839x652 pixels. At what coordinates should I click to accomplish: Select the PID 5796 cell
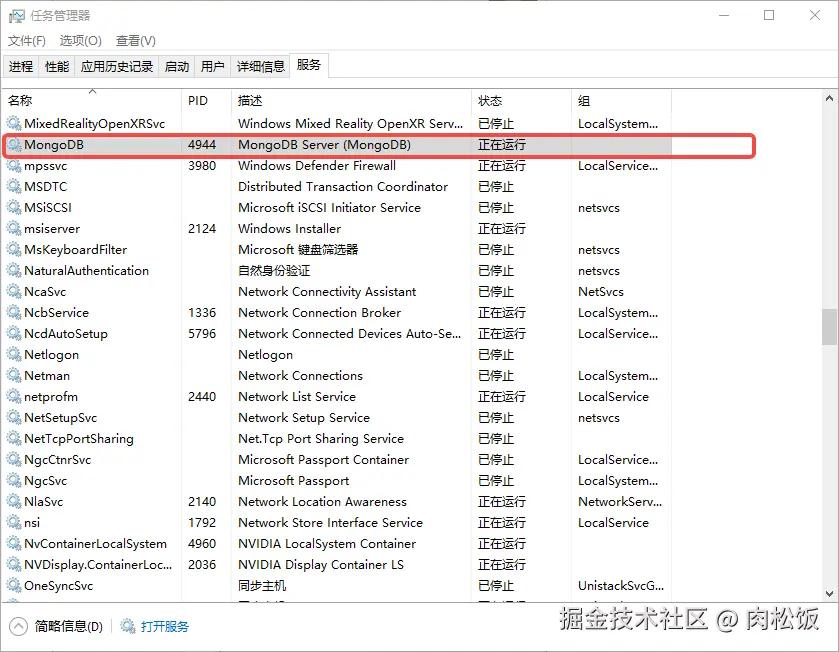202,334
